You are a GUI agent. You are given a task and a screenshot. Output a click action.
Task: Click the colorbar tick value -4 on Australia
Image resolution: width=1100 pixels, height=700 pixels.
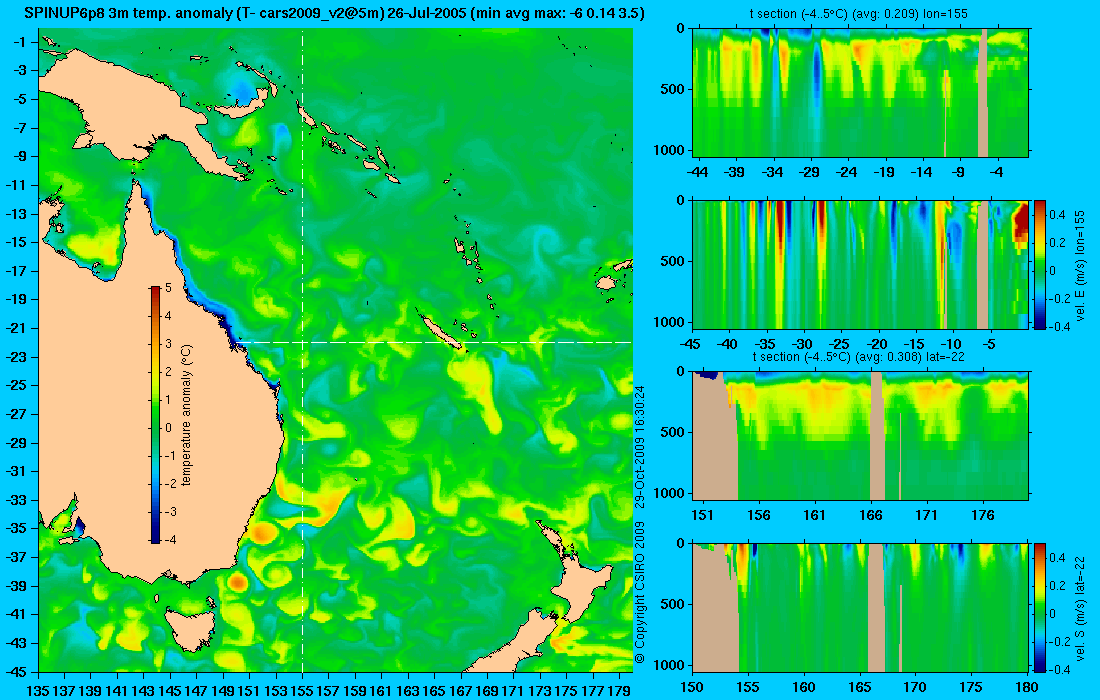click(170, 539)
